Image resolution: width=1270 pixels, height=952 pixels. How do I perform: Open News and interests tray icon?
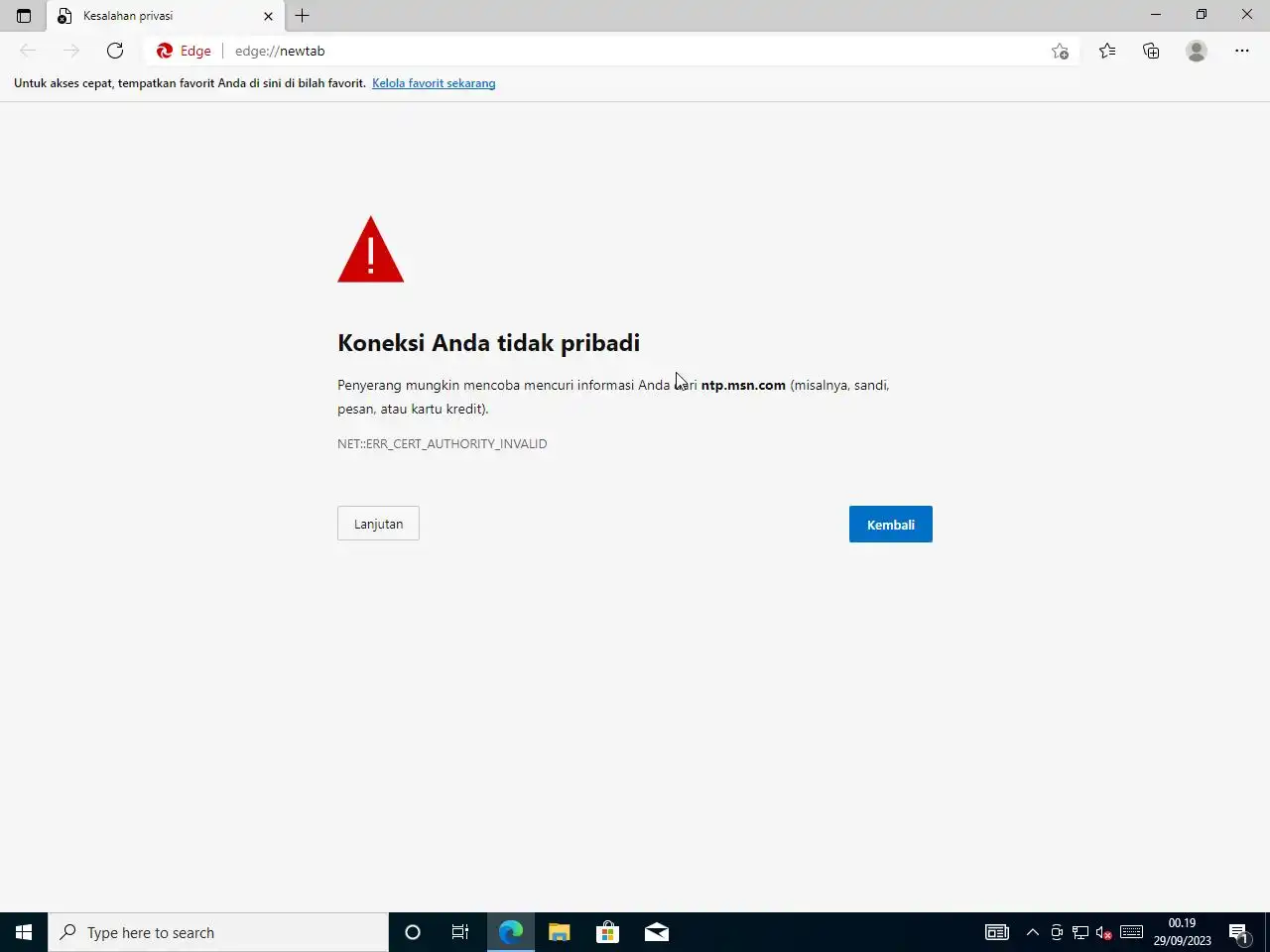tap(996, 932)
